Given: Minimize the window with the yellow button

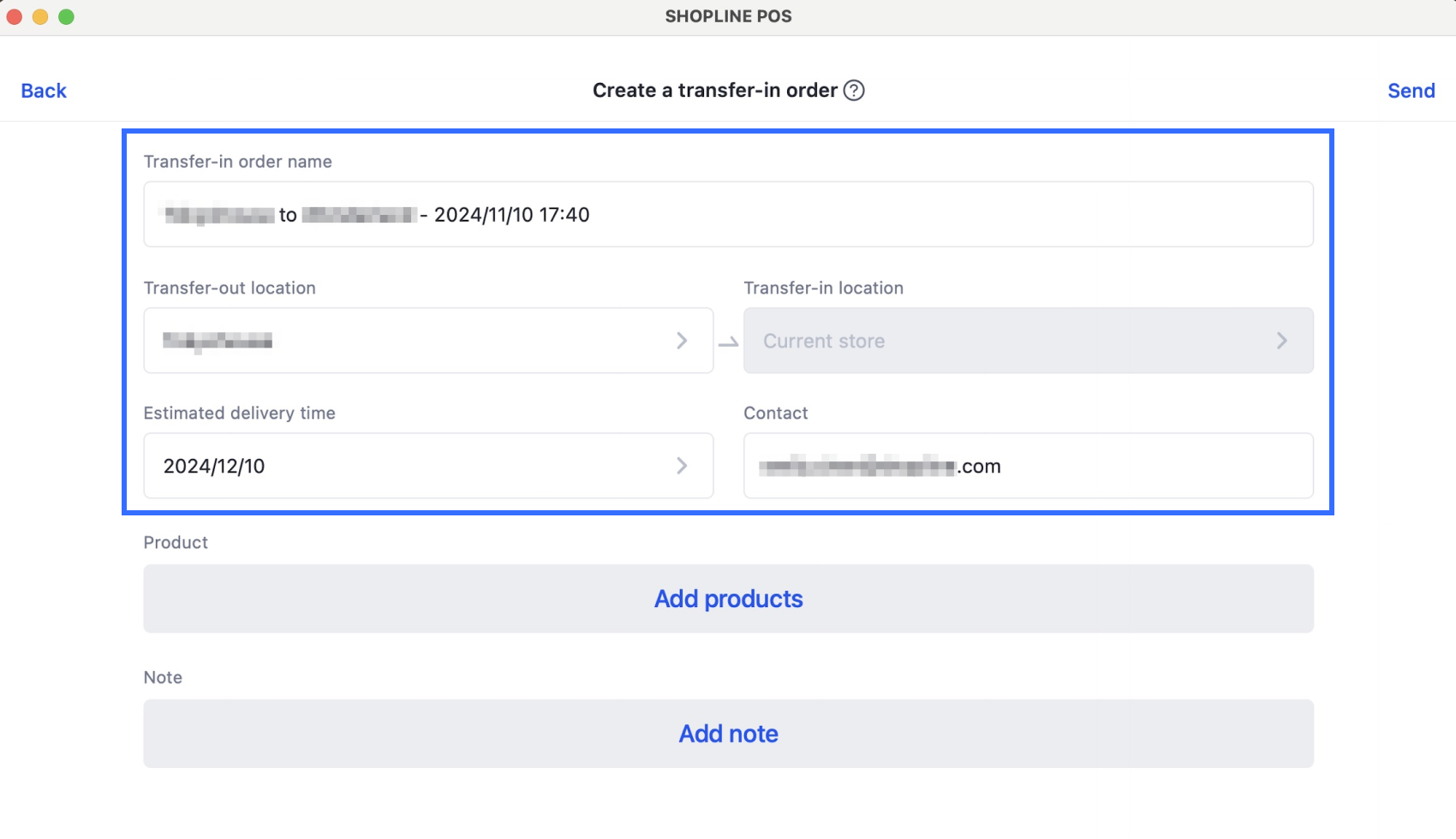Looking at the screenshot, I should tap(40, 16).
